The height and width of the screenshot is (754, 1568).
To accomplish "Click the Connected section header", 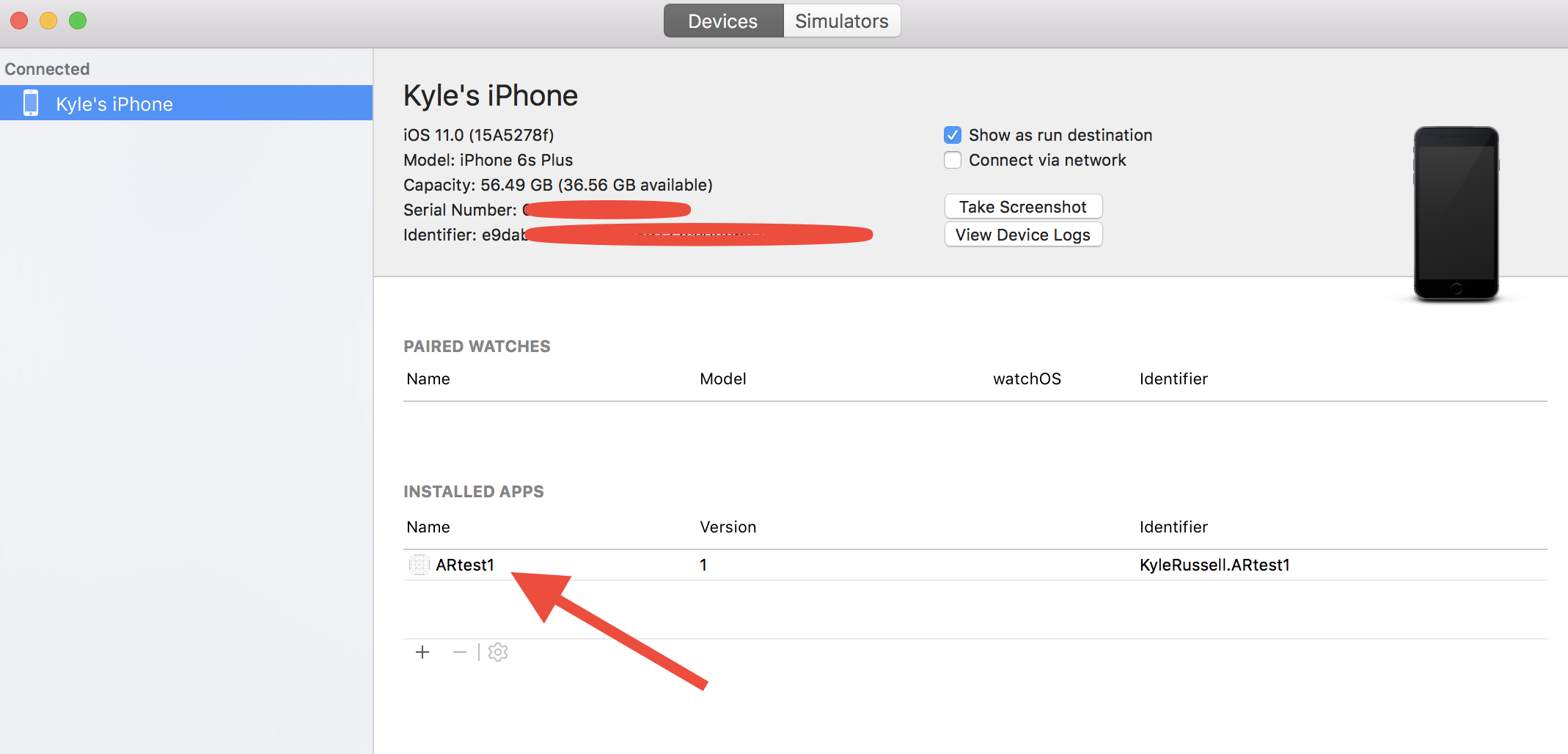I will (47, 69).
